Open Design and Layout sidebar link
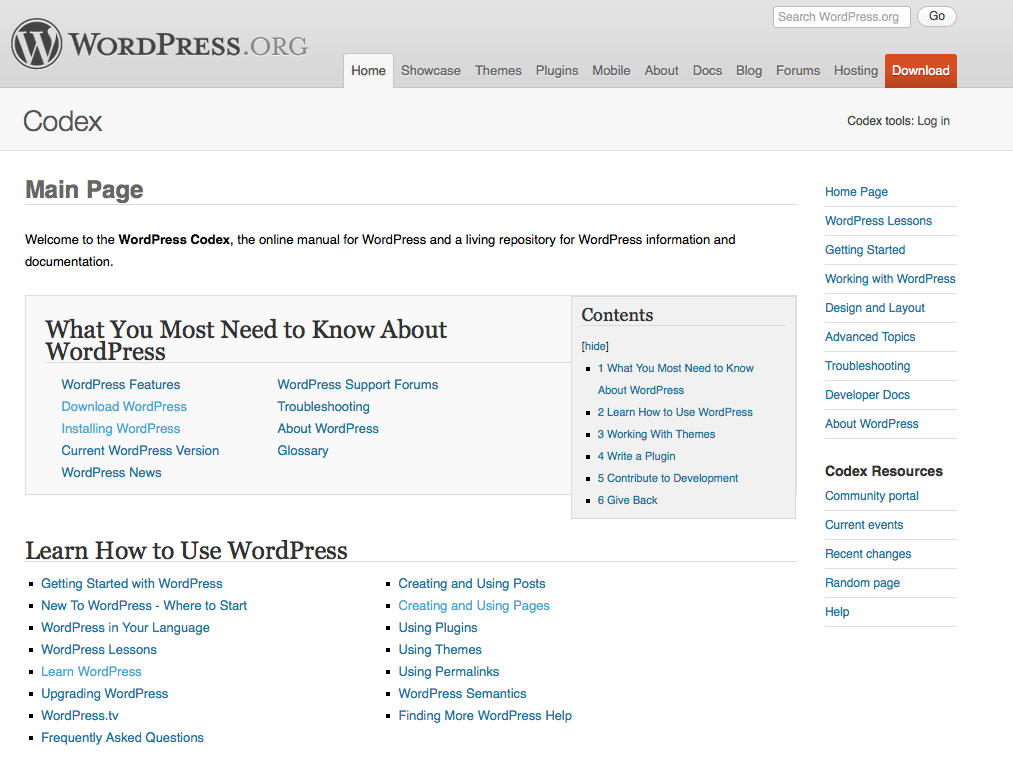This screenshot has width=1013, height=758. [x=875, y=308]
